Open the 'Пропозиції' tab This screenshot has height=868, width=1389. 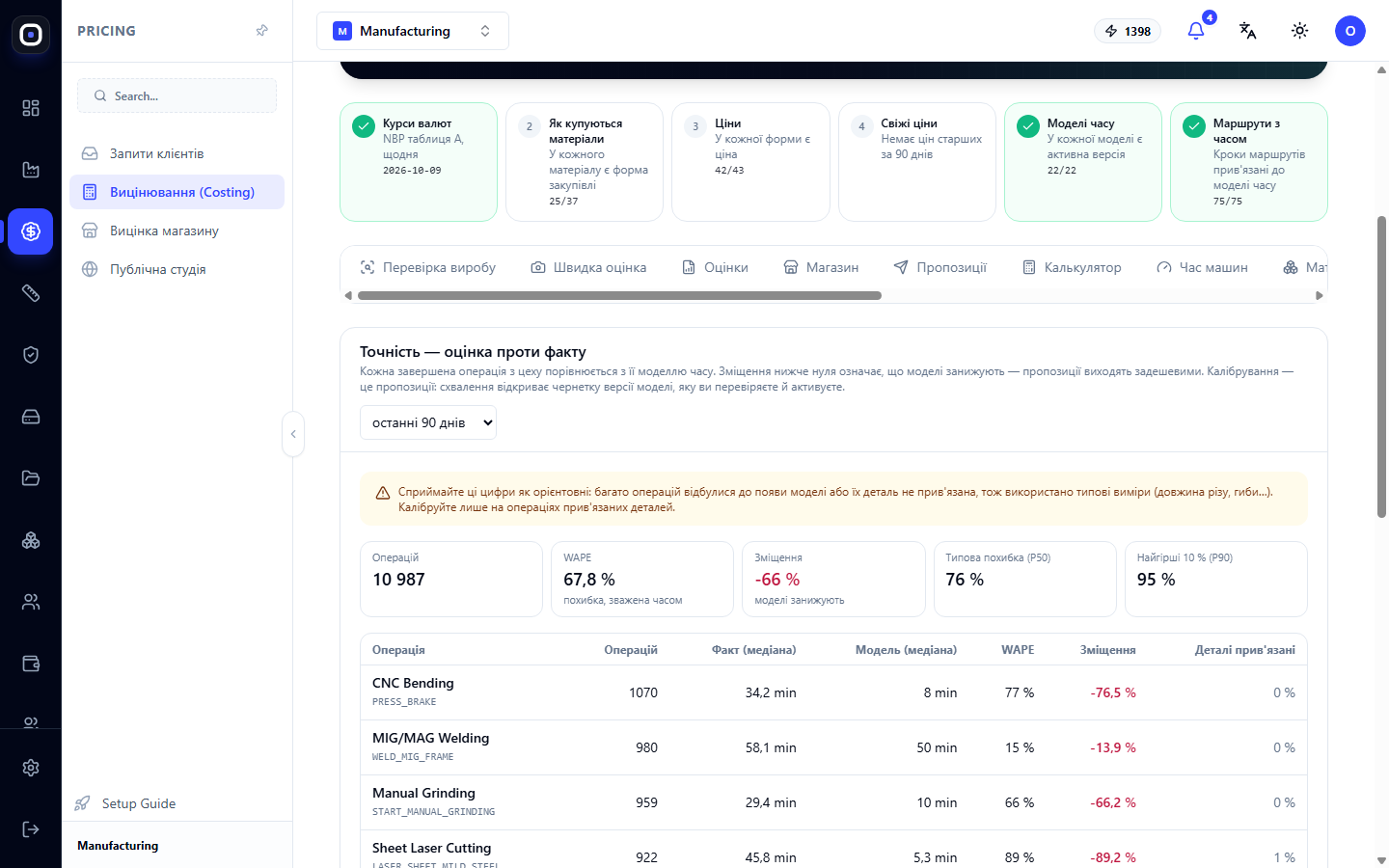click(x=940, y=267)
